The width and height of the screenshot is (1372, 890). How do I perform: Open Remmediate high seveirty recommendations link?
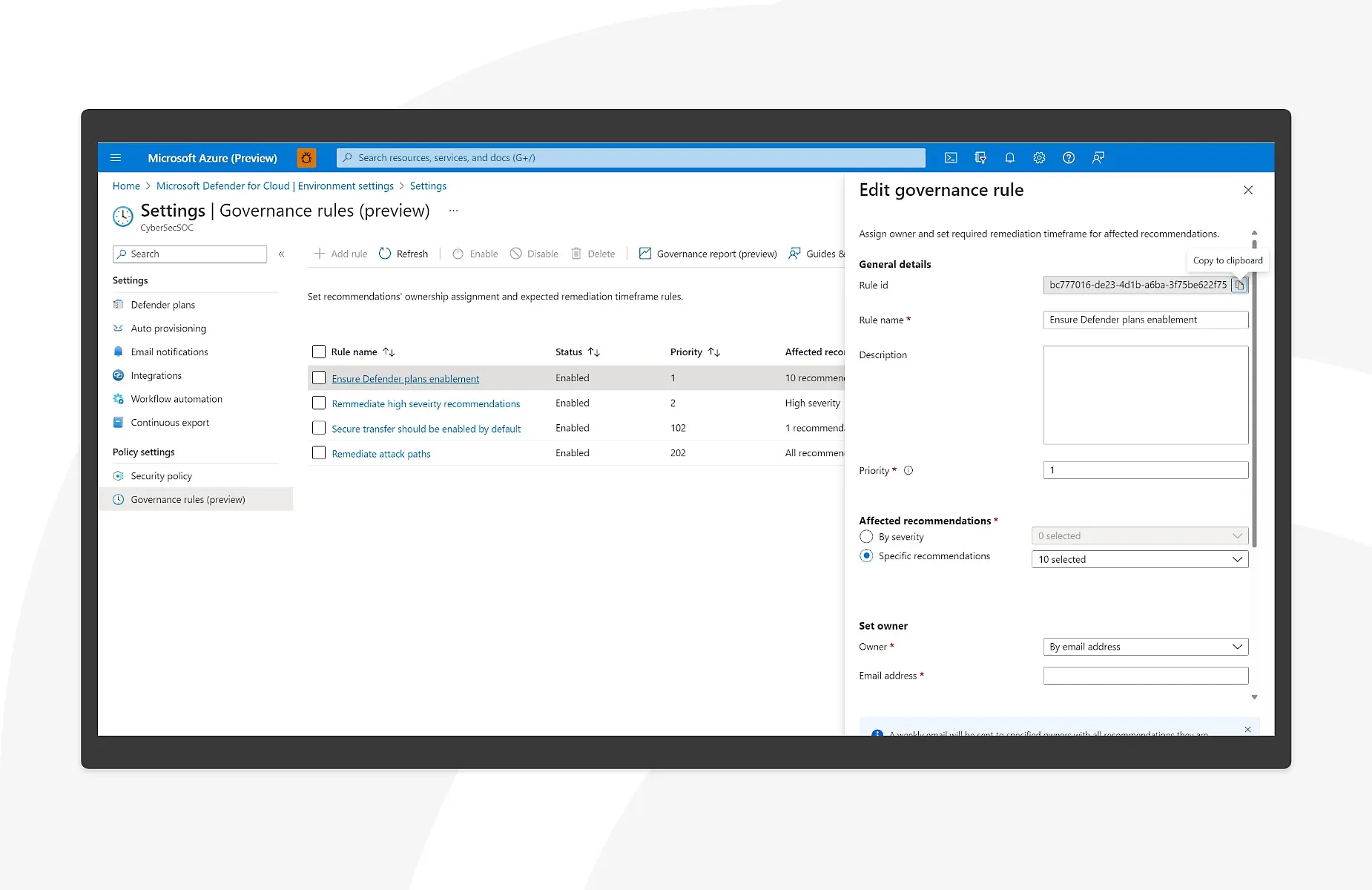pyautogui.click(x=426, y=404)
